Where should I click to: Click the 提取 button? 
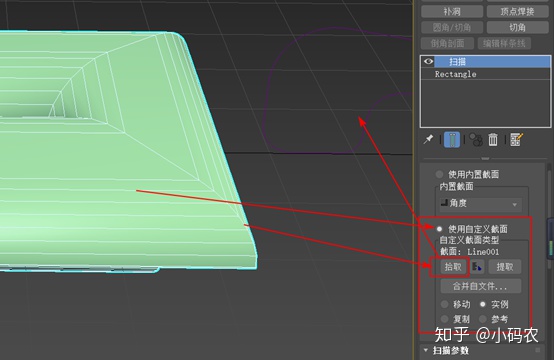point(505,267)
